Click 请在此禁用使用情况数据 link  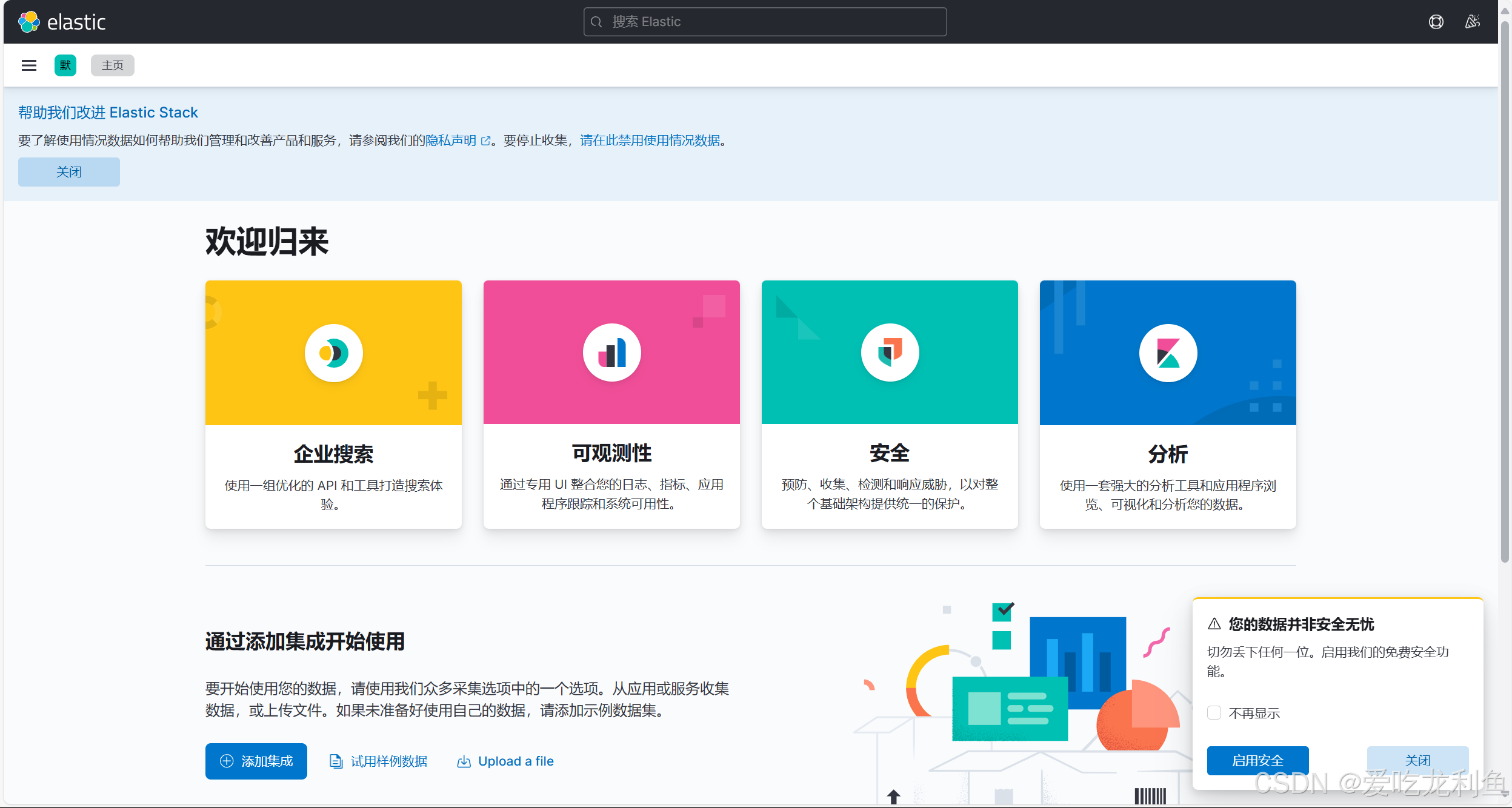(650, 141)
